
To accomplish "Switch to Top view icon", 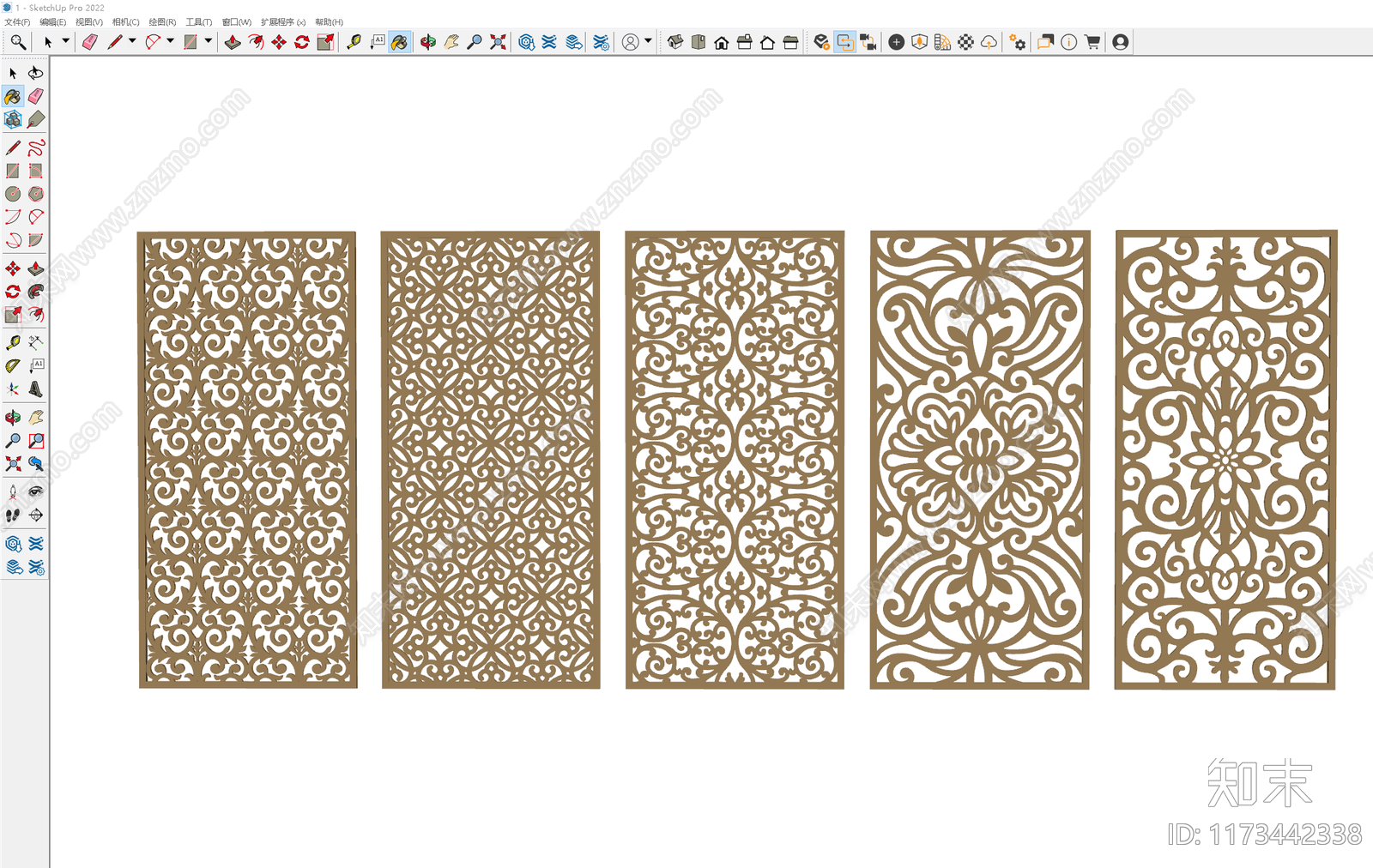I will coord(699,42).
